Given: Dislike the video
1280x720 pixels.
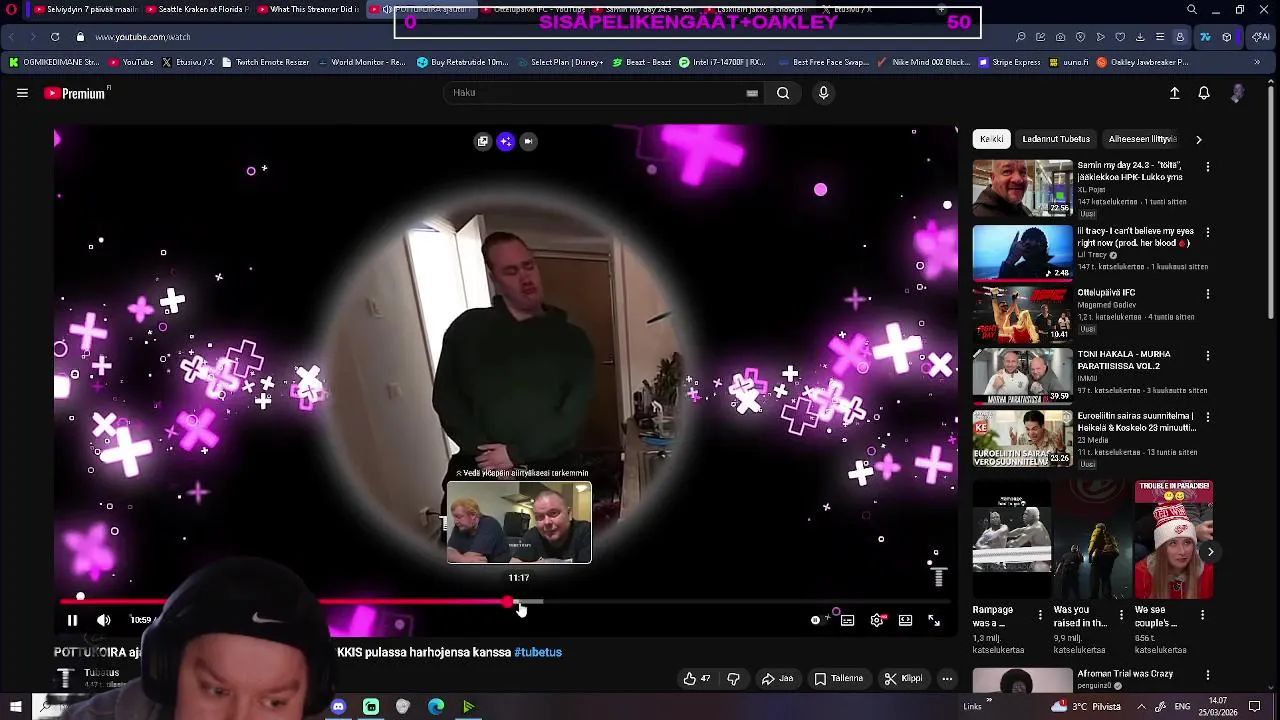Looking at the screenshot, I should [x=733, y=679].
